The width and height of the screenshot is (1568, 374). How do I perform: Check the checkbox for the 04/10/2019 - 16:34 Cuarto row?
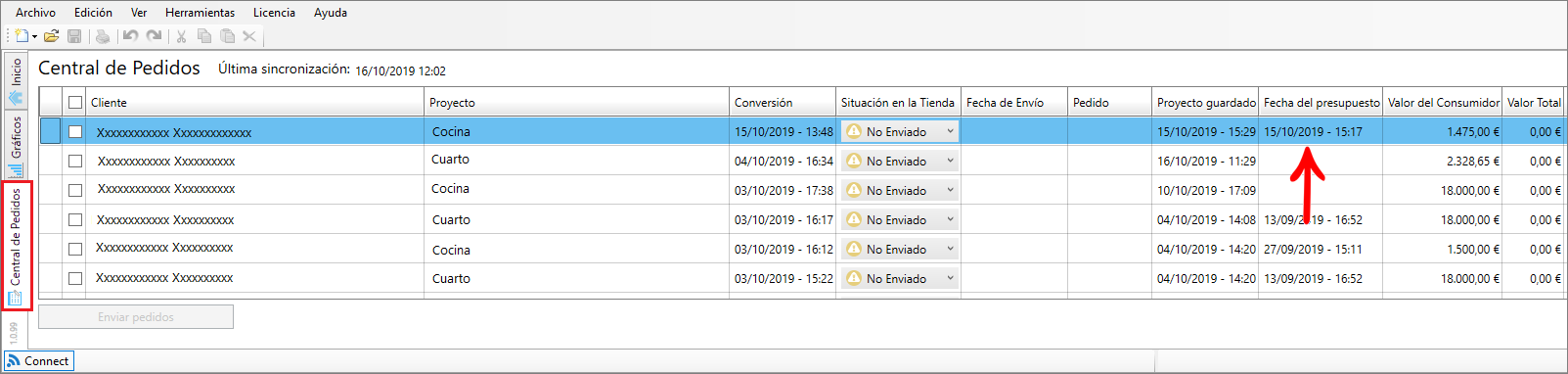click(75, 161)
